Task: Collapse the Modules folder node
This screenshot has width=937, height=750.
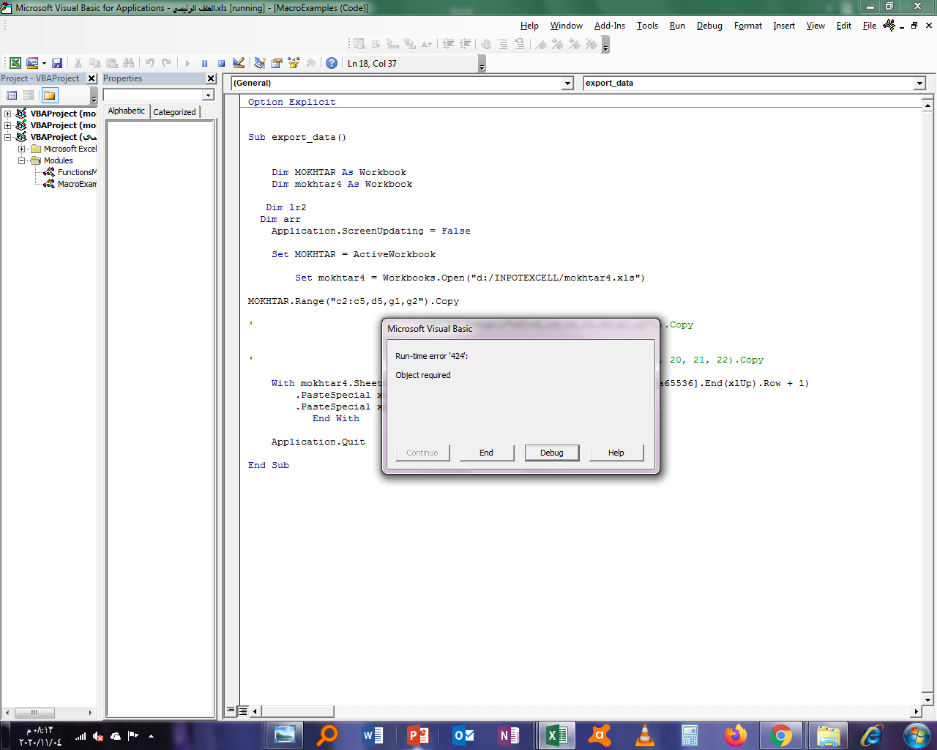Action: [22, 160]
